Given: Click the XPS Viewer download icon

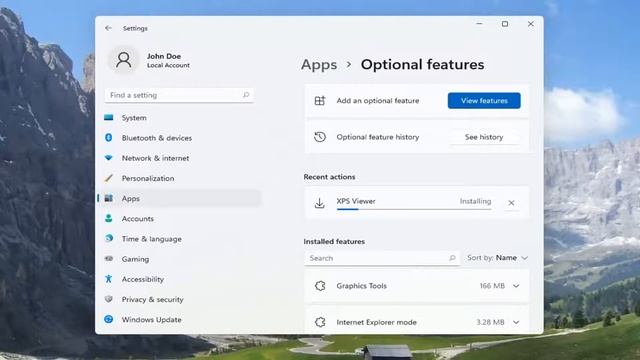Looking at the screenshot, I should 320,203.
